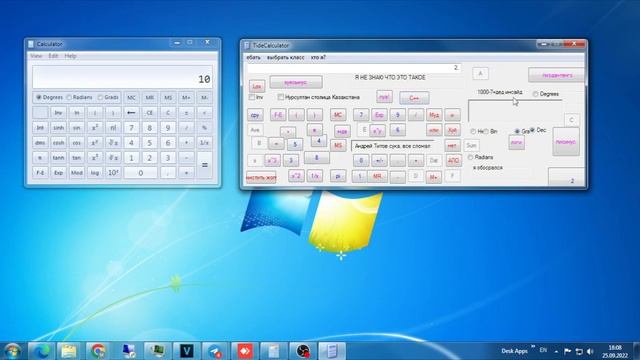The height and width of the screenshot is (360, 640).
Task: Click MC in the Calculator window
Action: coord(131,98)
